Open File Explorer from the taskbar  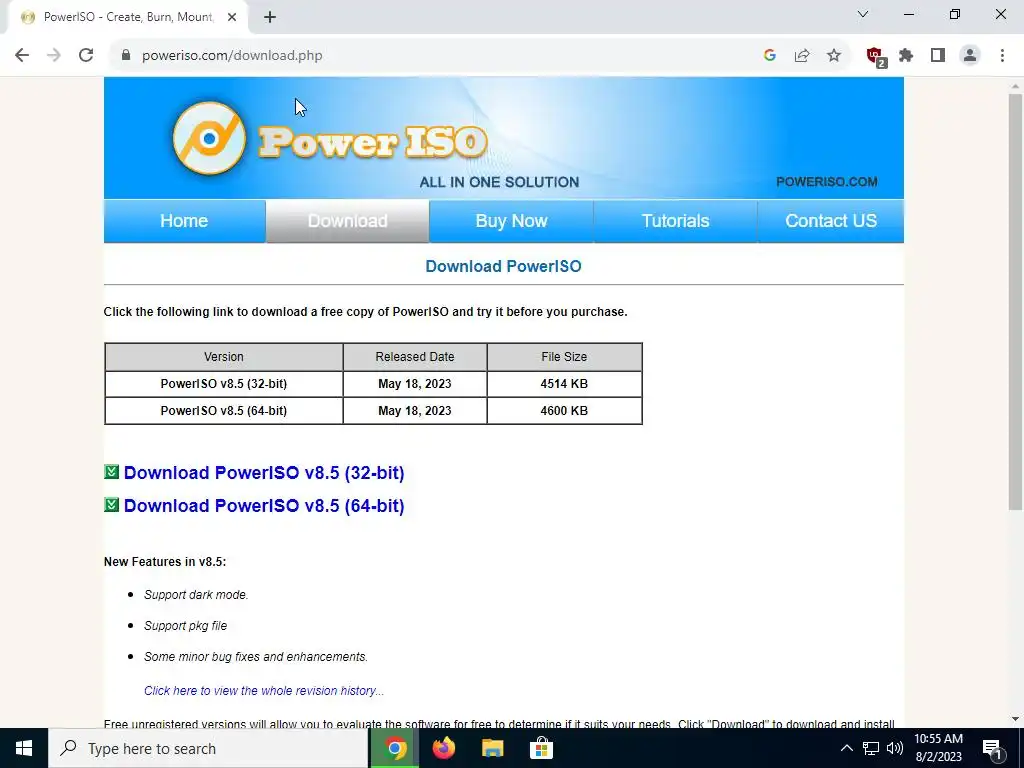[x=492, y=748]
